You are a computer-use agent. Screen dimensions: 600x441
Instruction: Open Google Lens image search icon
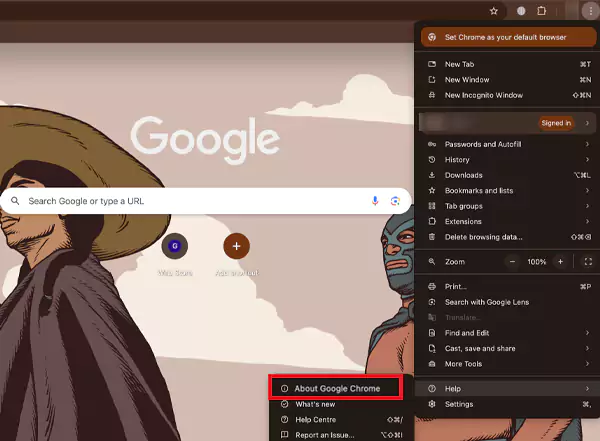pyautogui.click(x=395, y=201)
